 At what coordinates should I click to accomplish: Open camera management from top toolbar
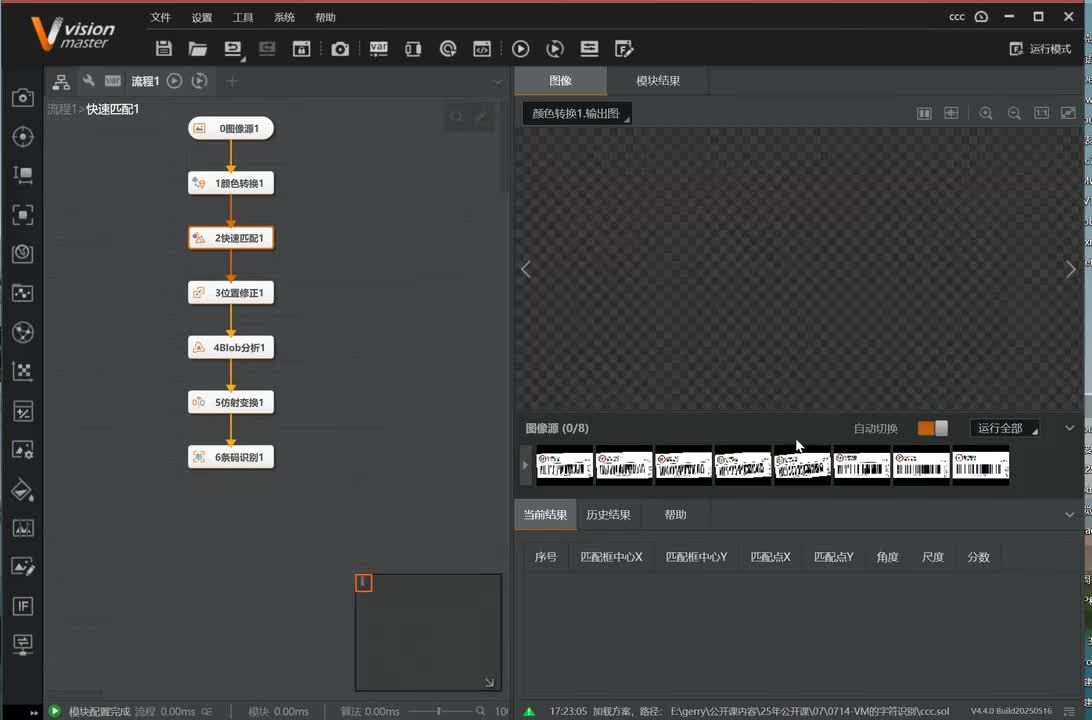340,49
